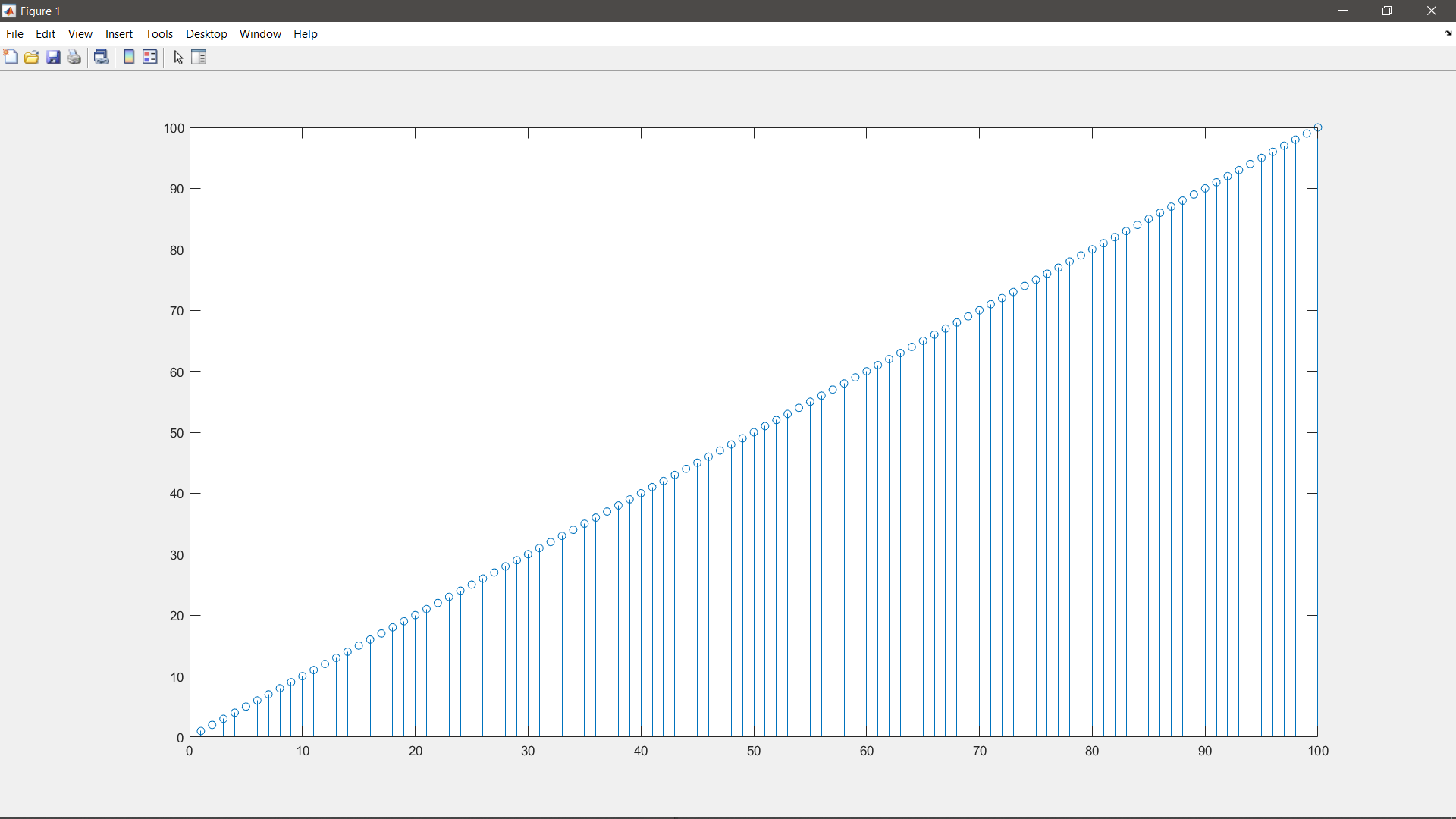This screenshot has height=819, width=1456.
Task: Print the figure
Action: (x=74, y=57)
